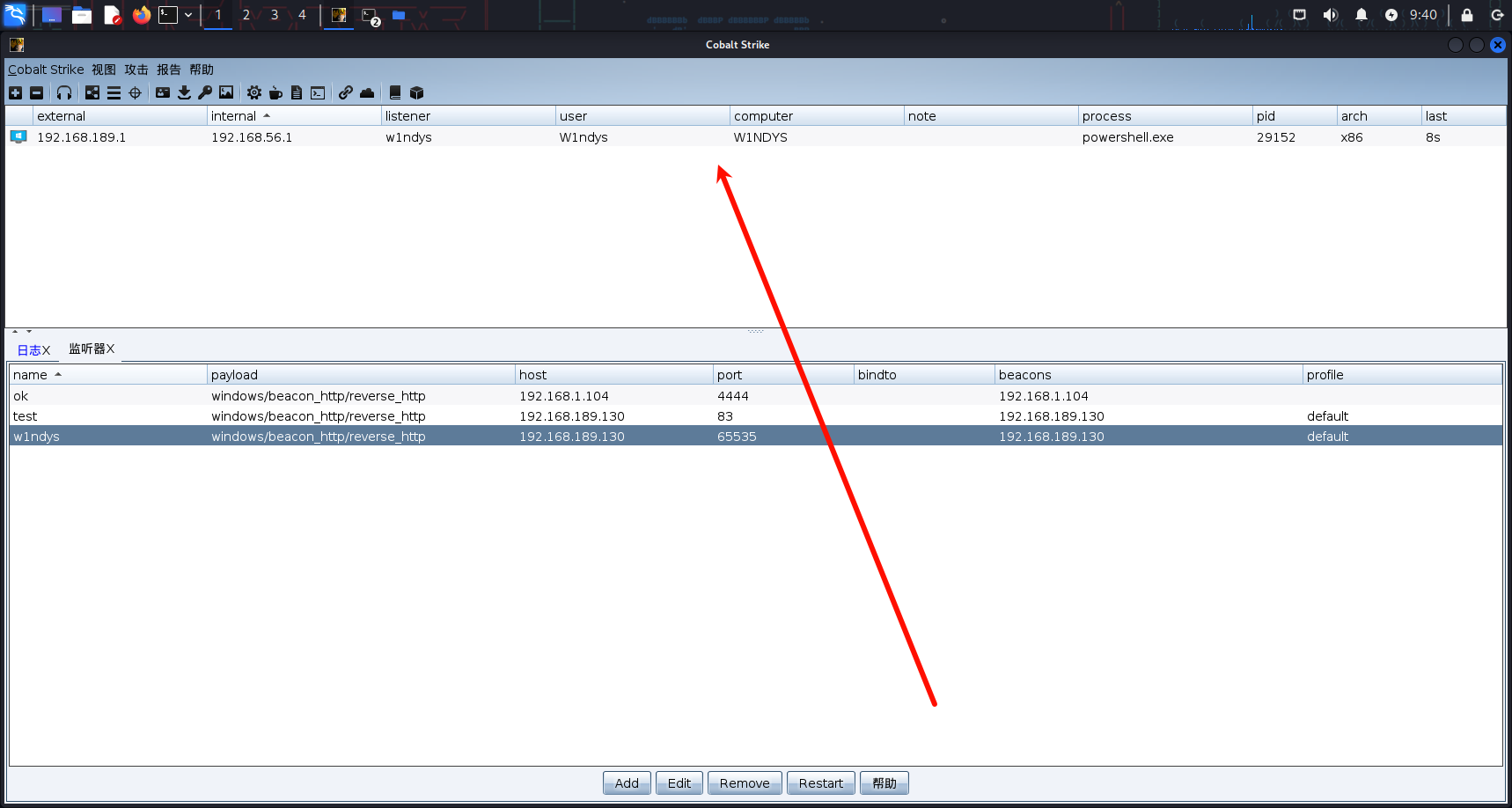Click the coffee cup Java applet icon
1512x808 pixels.
[x=275, y=92]
